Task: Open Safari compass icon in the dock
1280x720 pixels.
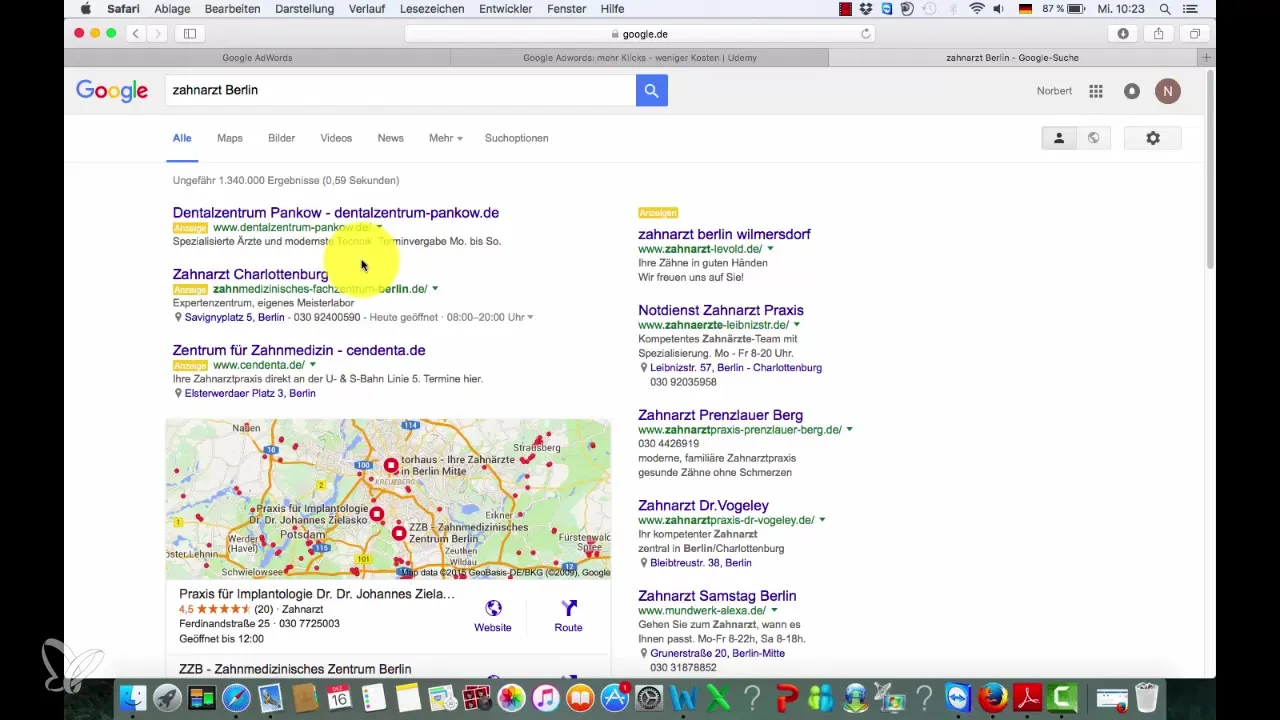Action: tap(236, 698)
